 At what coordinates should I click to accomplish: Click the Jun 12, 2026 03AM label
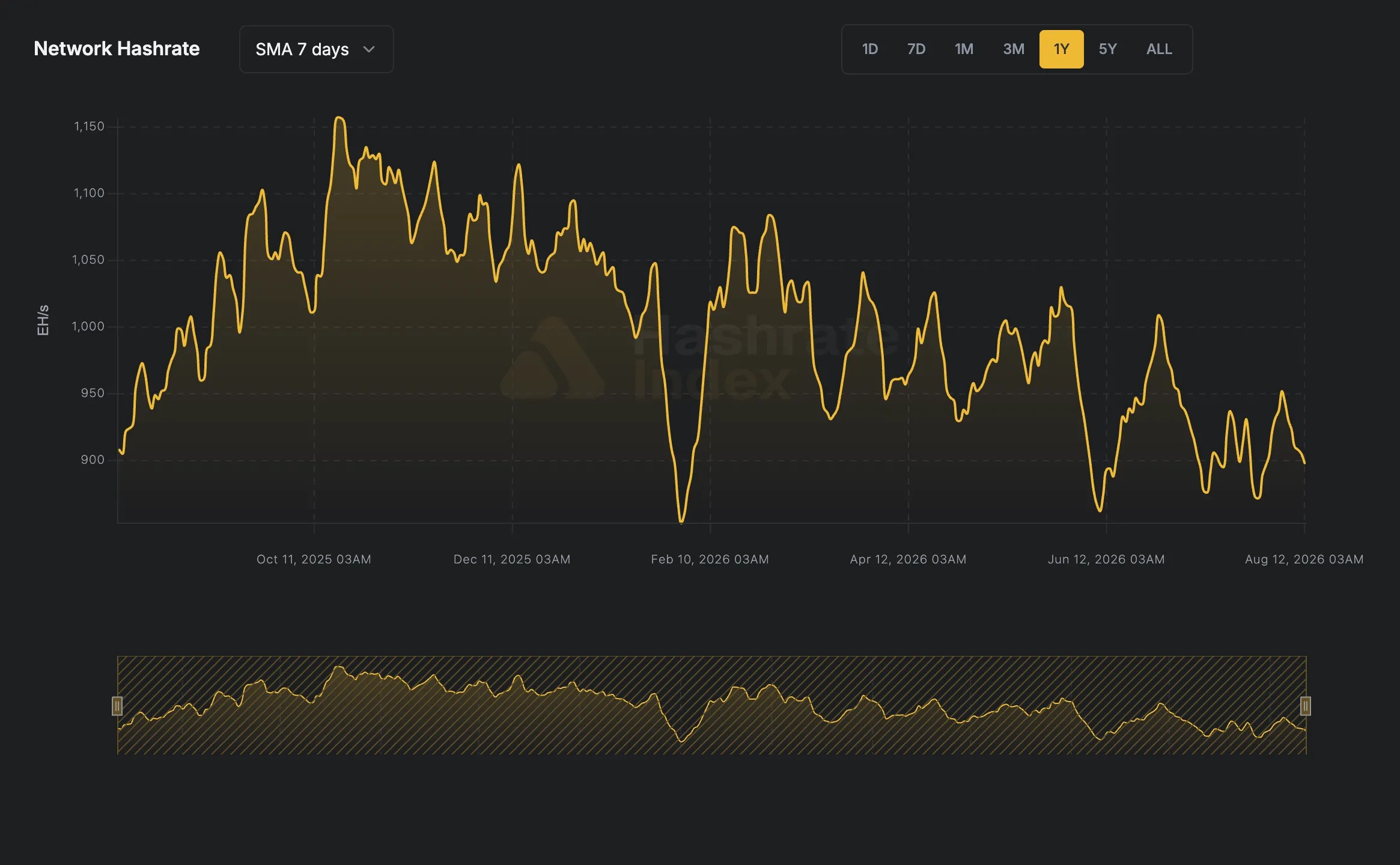coord(1106,559)
